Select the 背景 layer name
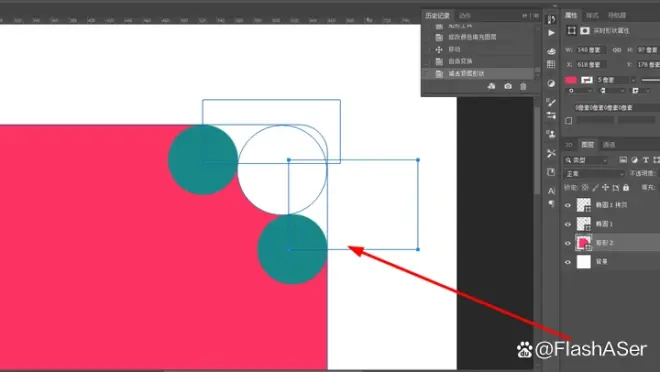660x372 pixels. [601, 262]
